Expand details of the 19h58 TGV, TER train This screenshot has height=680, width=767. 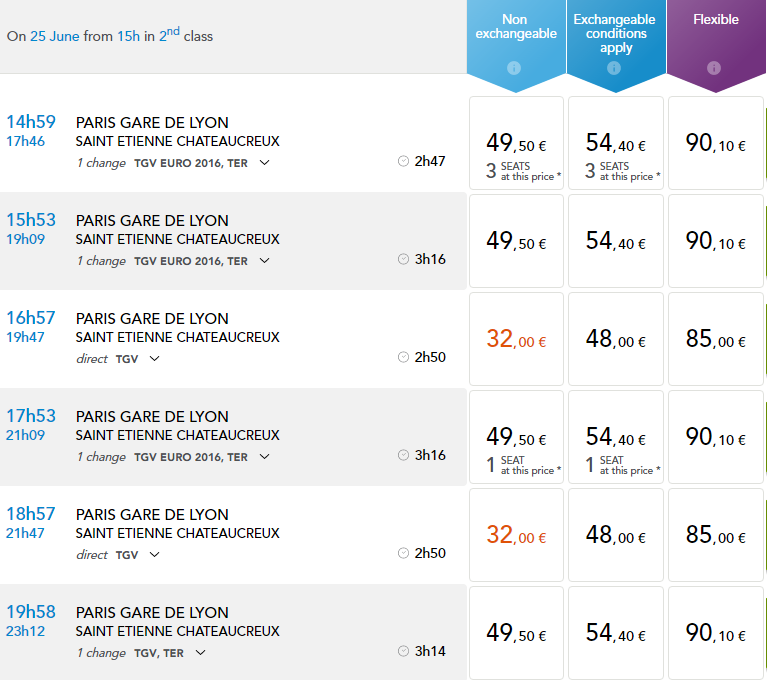pos(201,653)
